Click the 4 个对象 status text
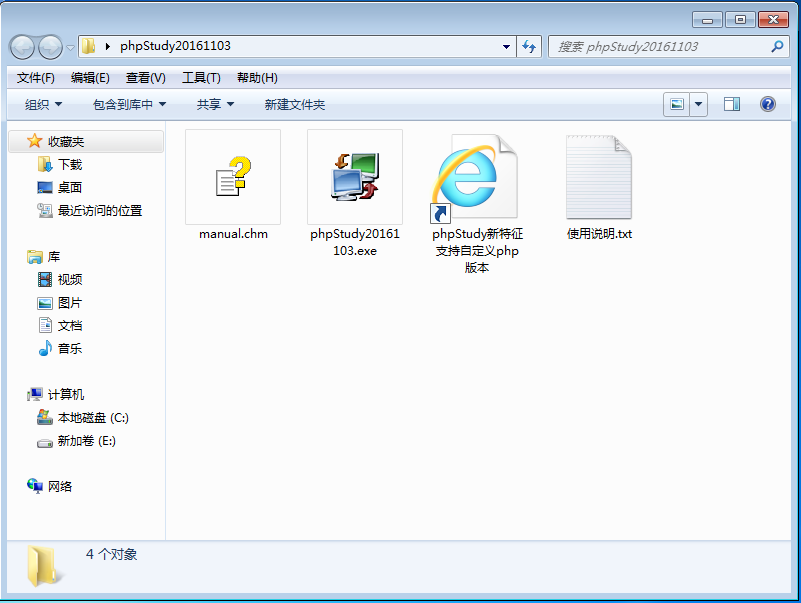Image resolution: width=801 pixels, height=603 pixels. pyautogui.click(x=111, y=554)
